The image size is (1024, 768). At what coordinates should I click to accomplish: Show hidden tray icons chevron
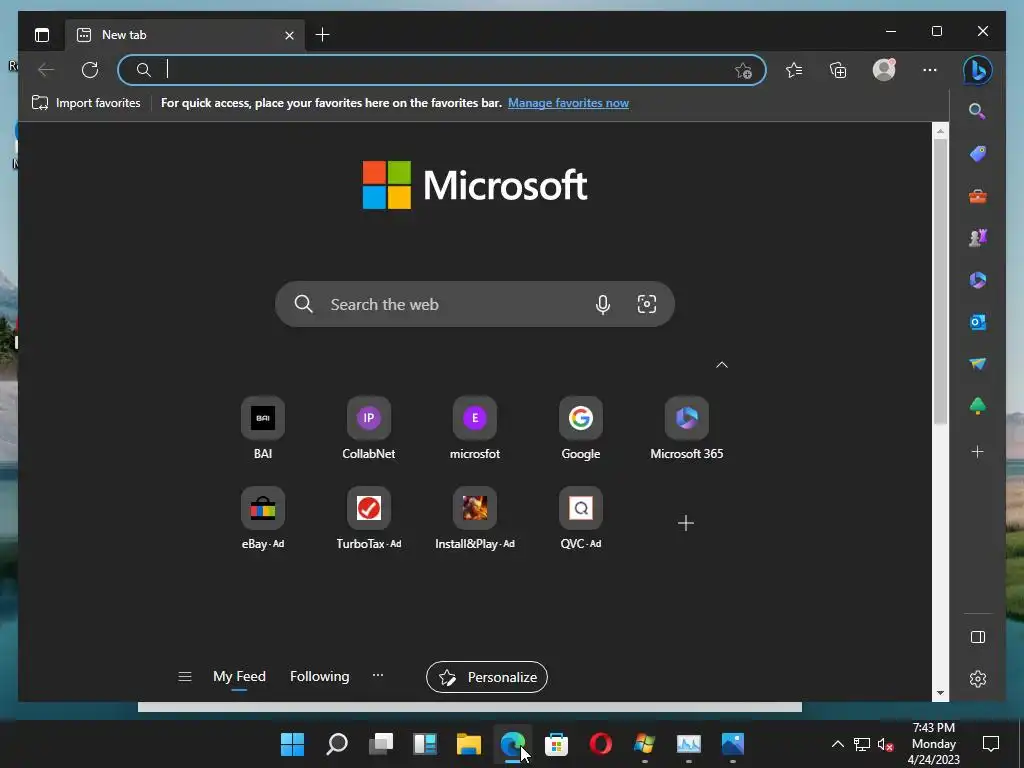click(x=837, y=744)
